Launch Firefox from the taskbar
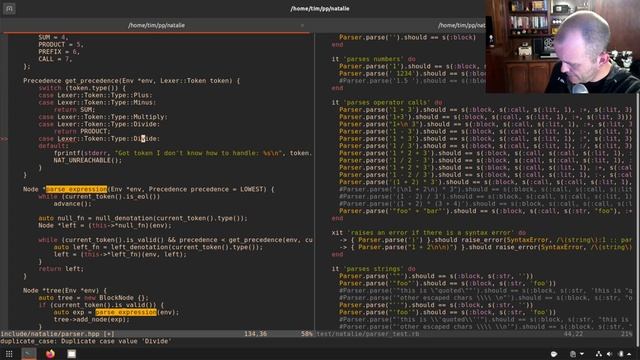The image size is (640, 360). point(50,354)
